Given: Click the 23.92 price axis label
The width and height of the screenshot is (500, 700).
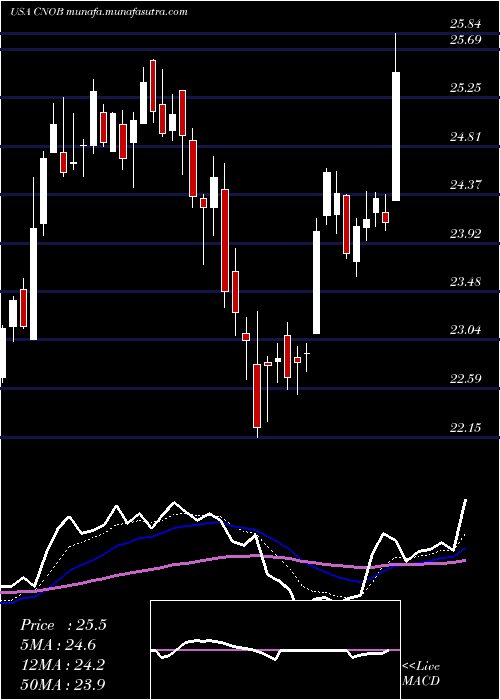Looking at the screenshot, I should (465, 233).
